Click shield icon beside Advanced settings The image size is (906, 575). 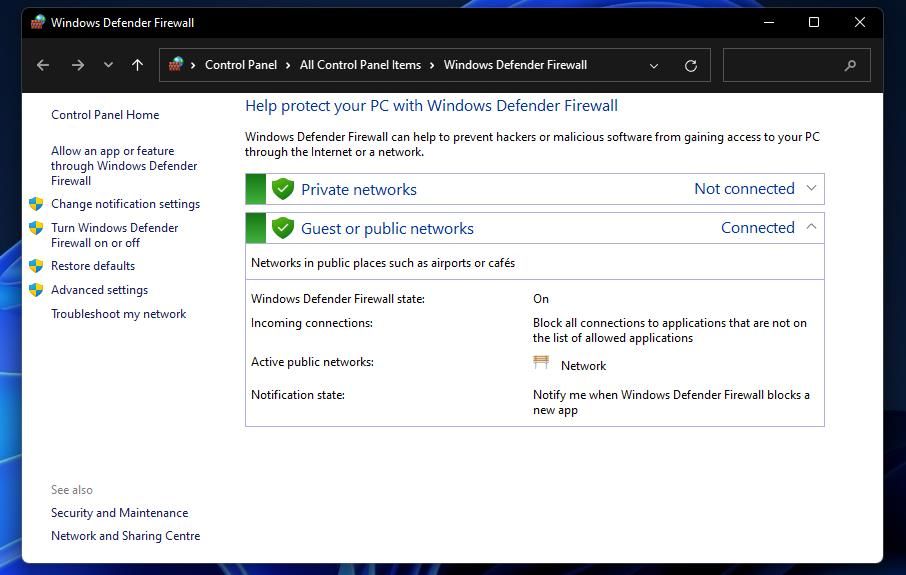[36, 290]
